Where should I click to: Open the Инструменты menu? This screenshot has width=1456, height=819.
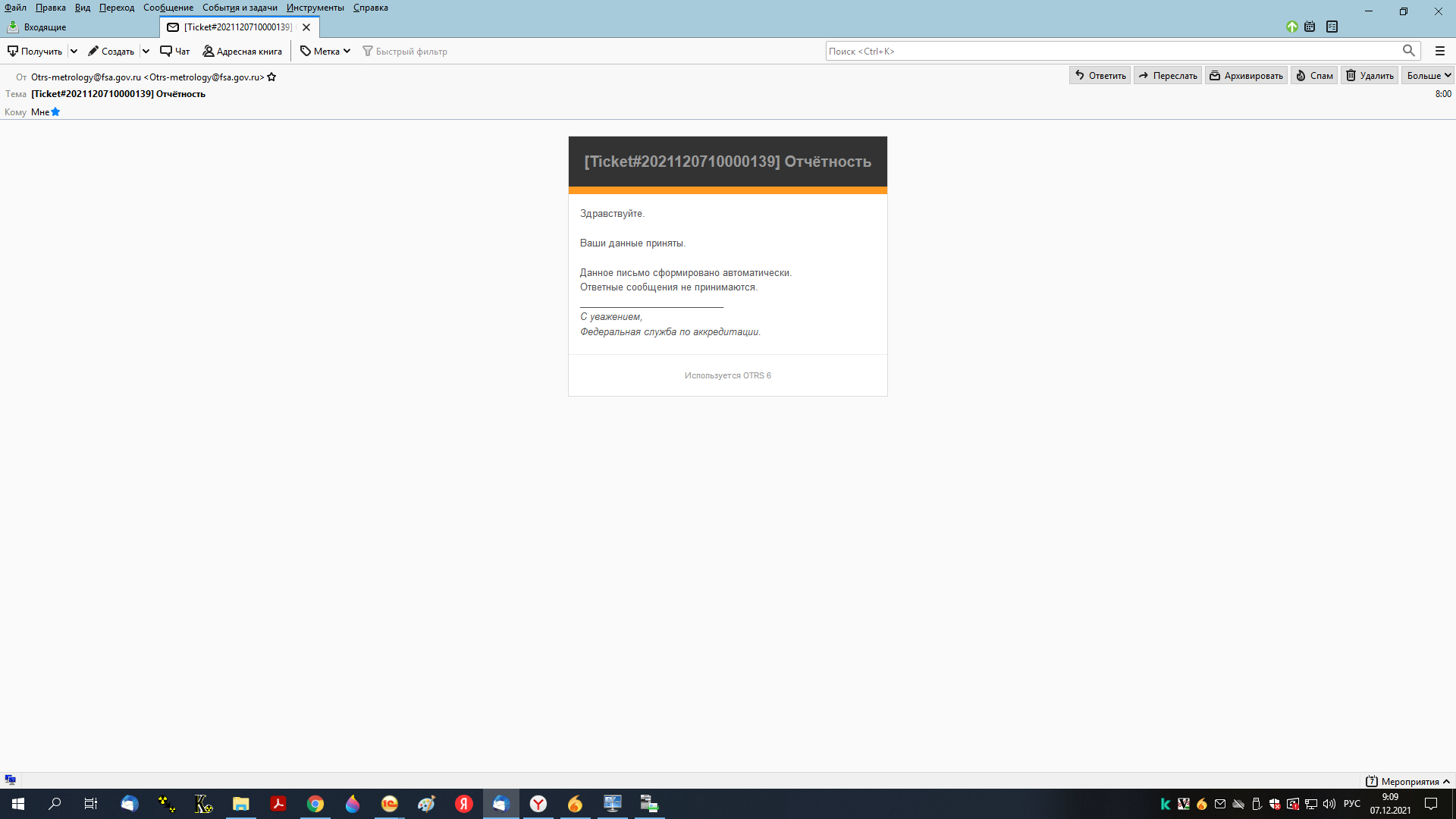tap(315, 8)
